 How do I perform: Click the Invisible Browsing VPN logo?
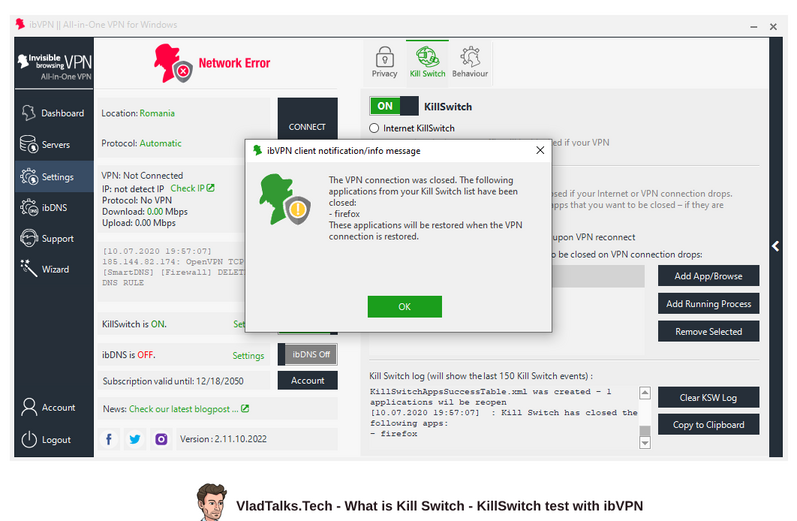tap(54, 65)
